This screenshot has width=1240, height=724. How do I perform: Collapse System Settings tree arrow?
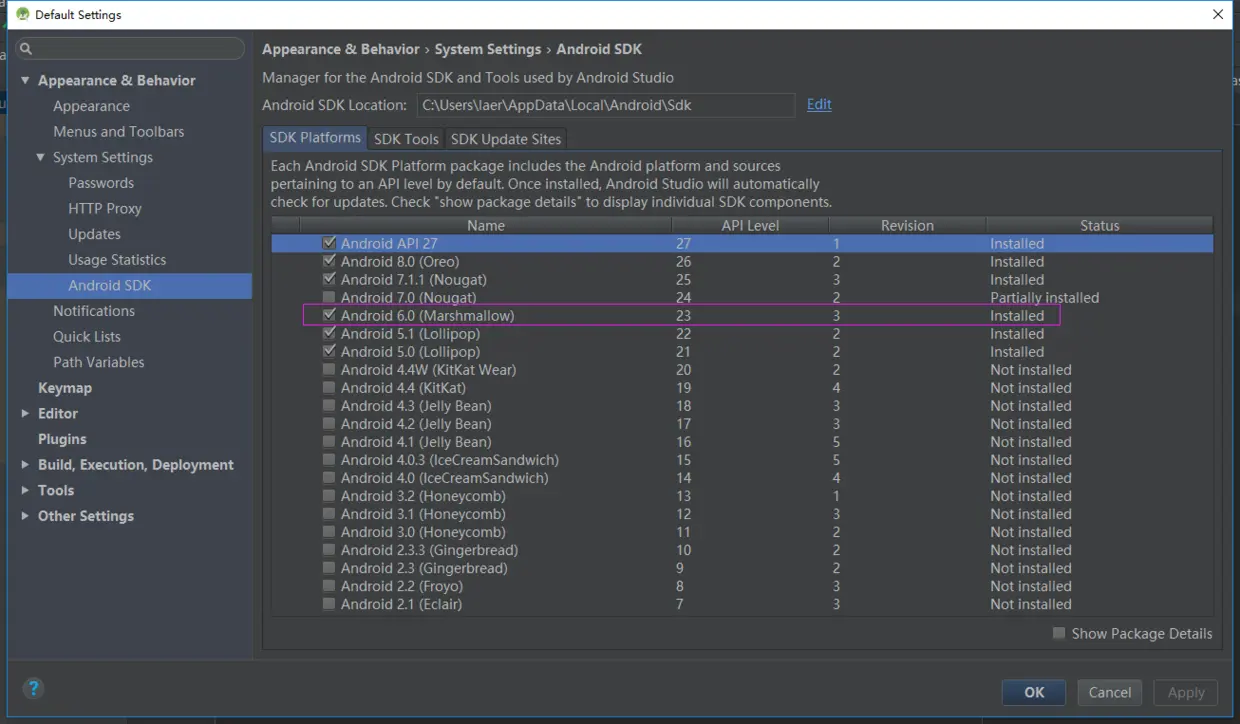coord(41,157)
